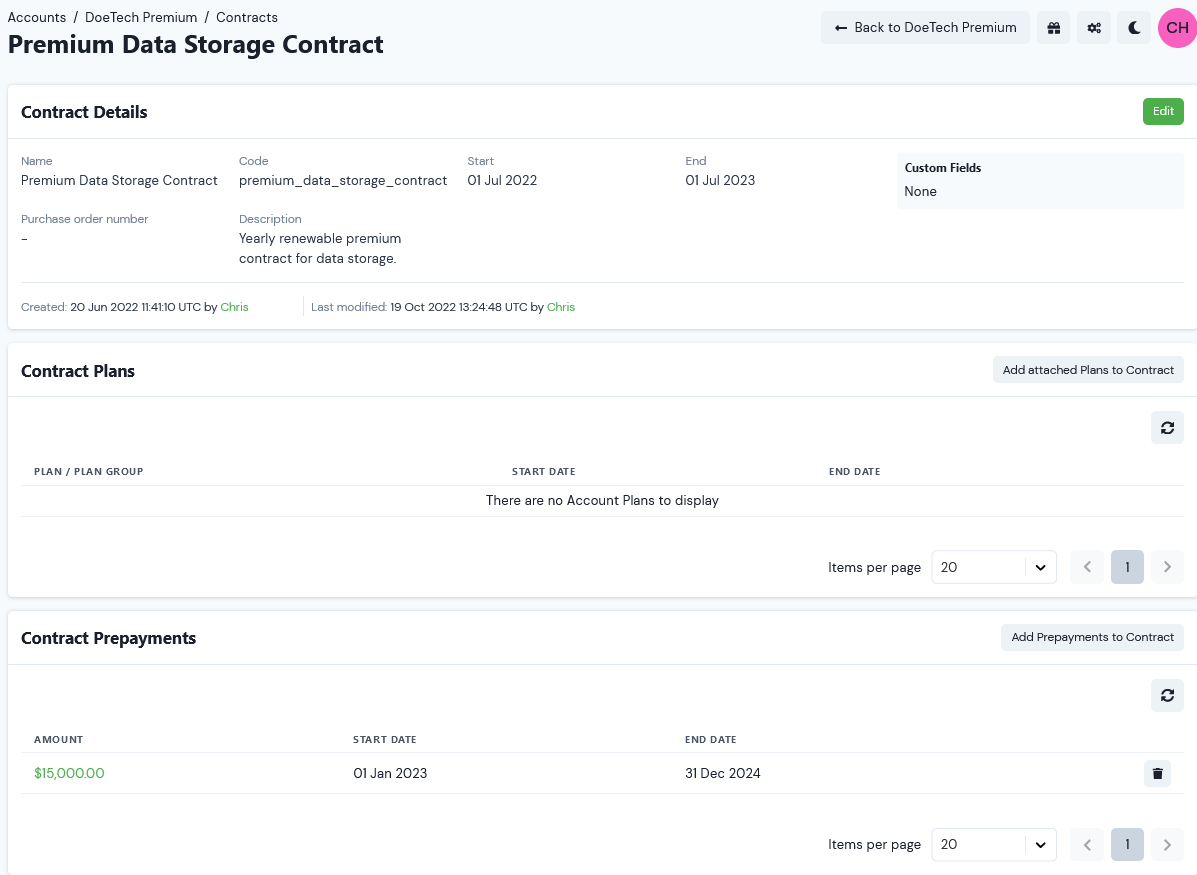1197x875 pixels.
Task: Open the what's new gift icon
Action: pyautogui.click(x=1053, y=27)
